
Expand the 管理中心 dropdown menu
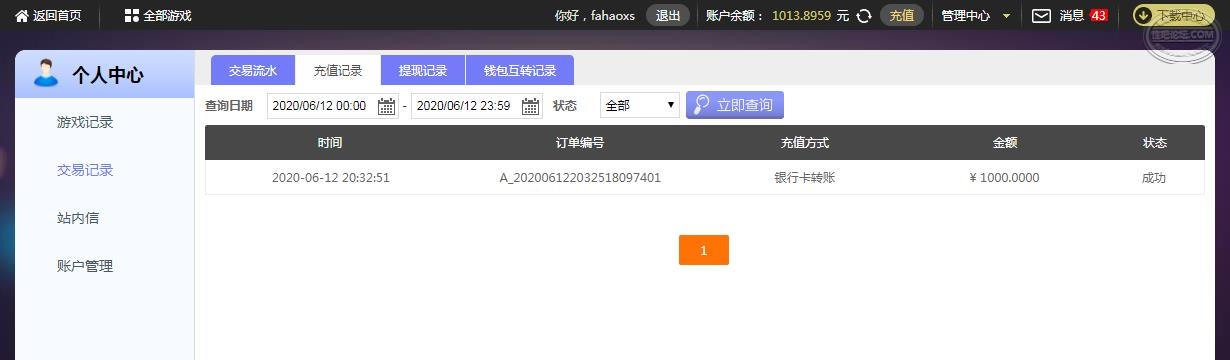tap(976, 16)
